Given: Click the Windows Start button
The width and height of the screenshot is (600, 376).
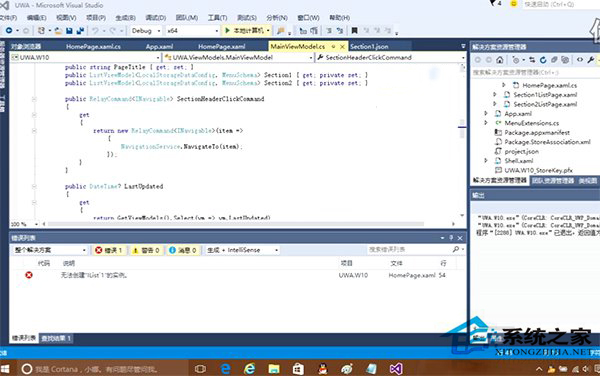Looking at the screenshot, I should [5, 369].
